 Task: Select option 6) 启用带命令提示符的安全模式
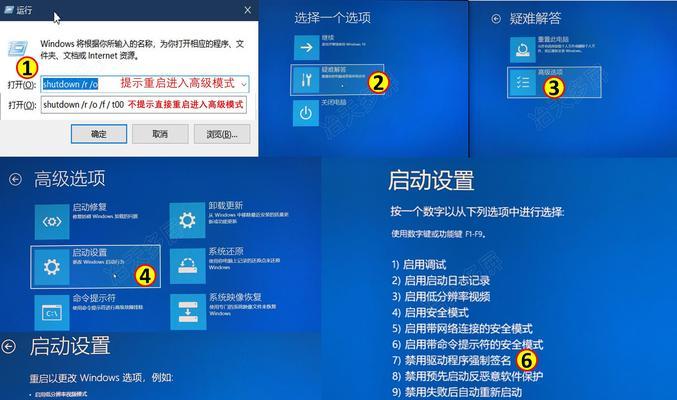[x=468, y=345]
